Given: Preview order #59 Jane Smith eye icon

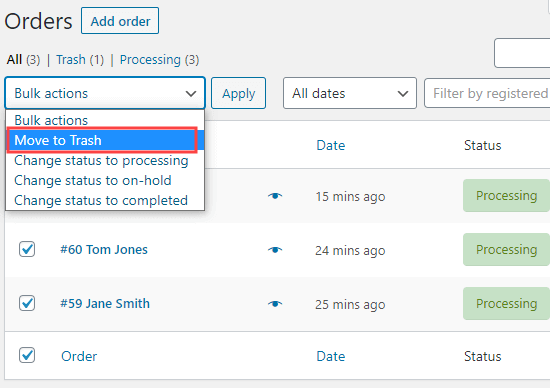Looking at the screenshot, I should 275,304.
